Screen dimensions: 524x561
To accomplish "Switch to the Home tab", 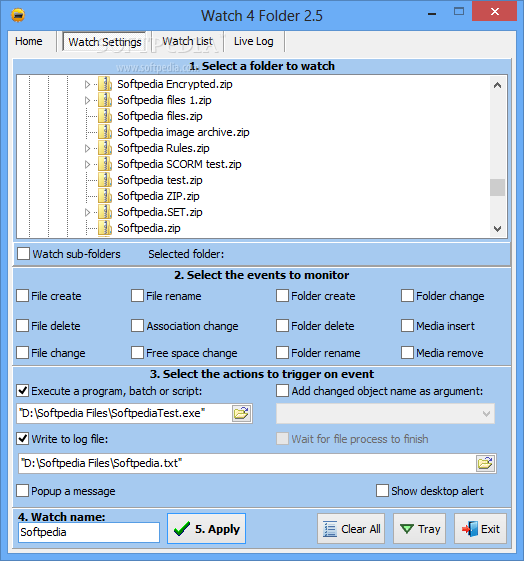I will click(x=29, y=42).
